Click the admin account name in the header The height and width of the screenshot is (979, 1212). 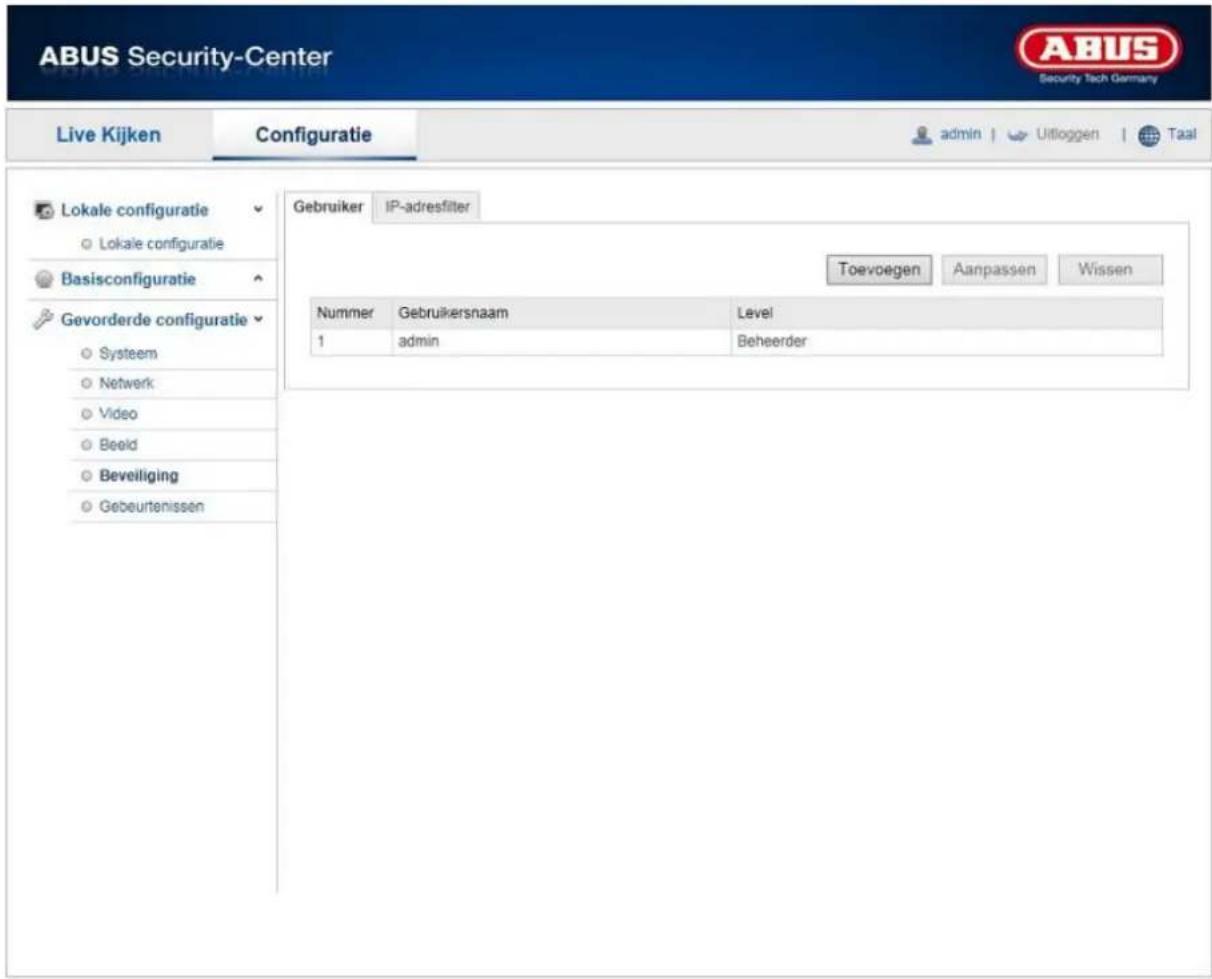(x=960, y=134)
